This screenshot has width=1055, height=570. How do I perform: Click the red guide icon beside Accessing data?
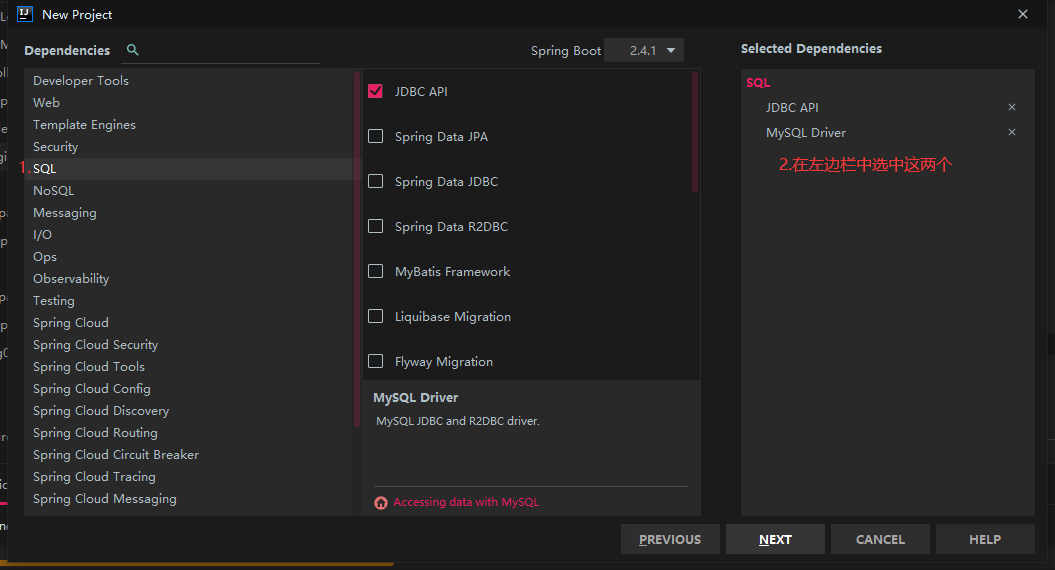[x=381, y=503]
